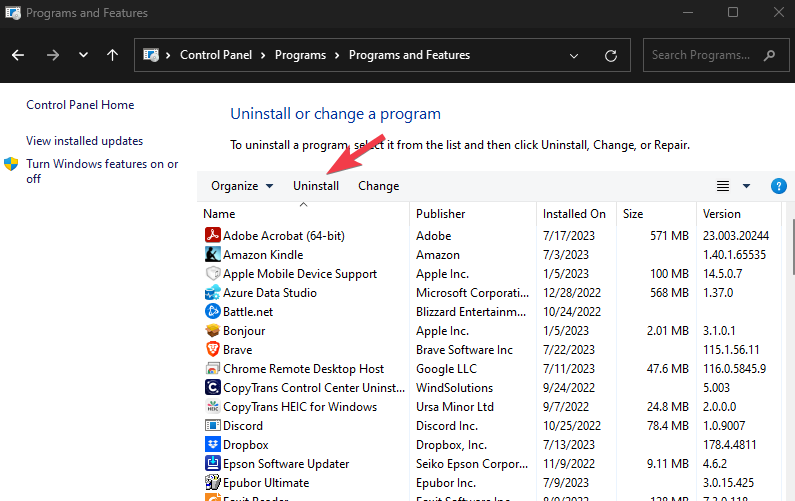Go back with the back arrow

point(18,55)
